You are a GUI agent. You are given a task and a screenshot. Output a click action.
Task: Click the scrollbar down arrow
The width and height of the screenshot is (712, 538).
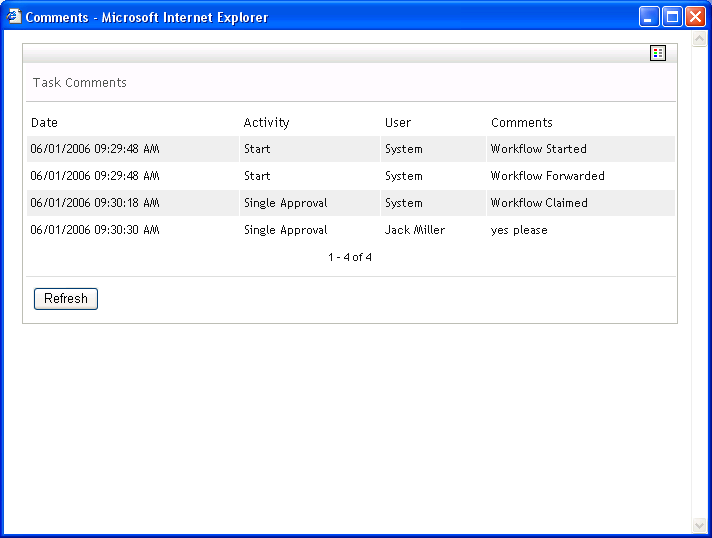(x=699, y=526)
